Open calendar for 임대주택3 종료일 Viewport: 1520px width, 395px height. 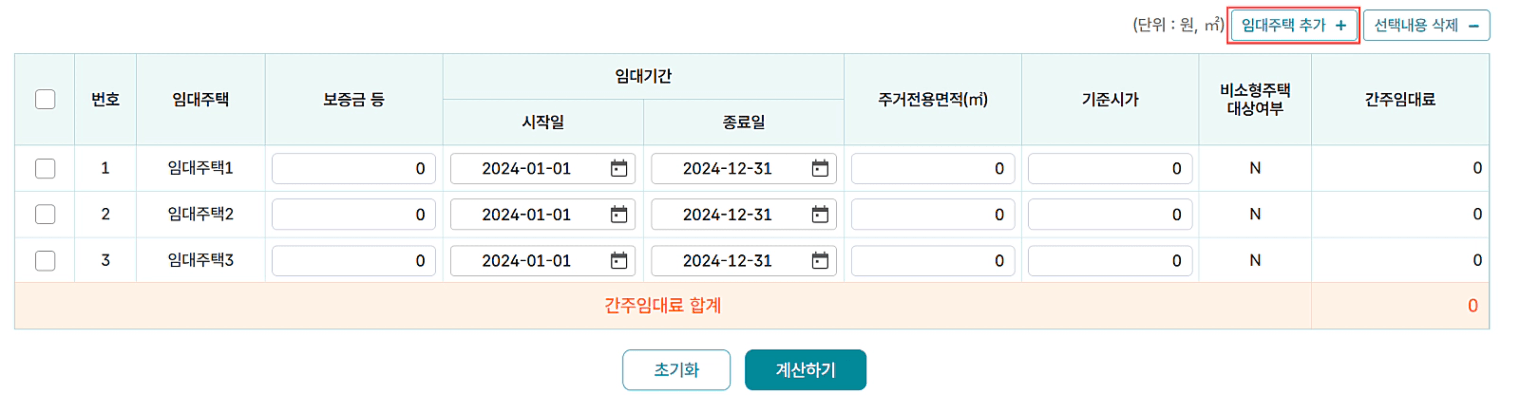tap(820, 260)
